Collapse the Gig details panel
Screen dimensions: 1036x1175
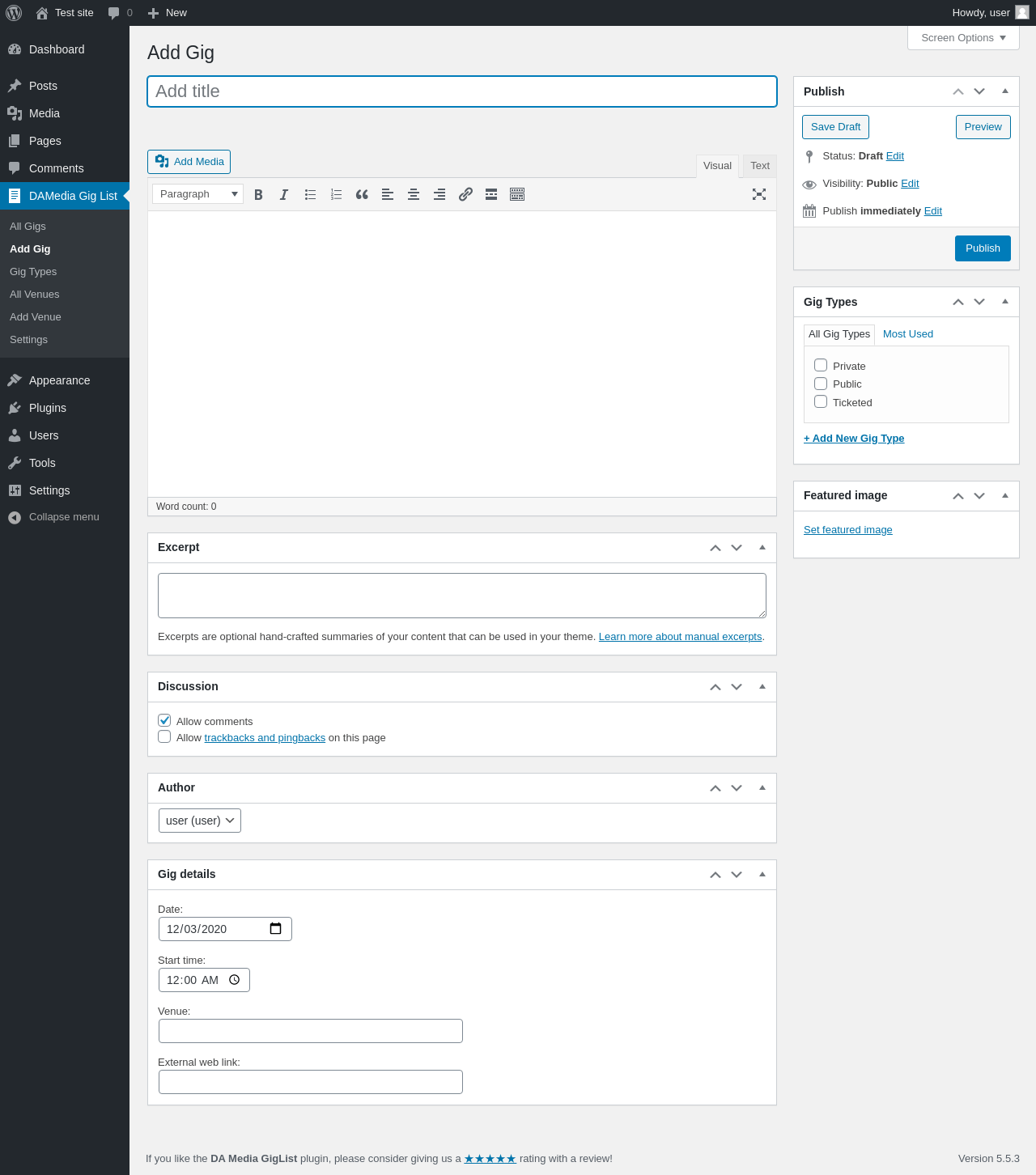tap(762, 875)
